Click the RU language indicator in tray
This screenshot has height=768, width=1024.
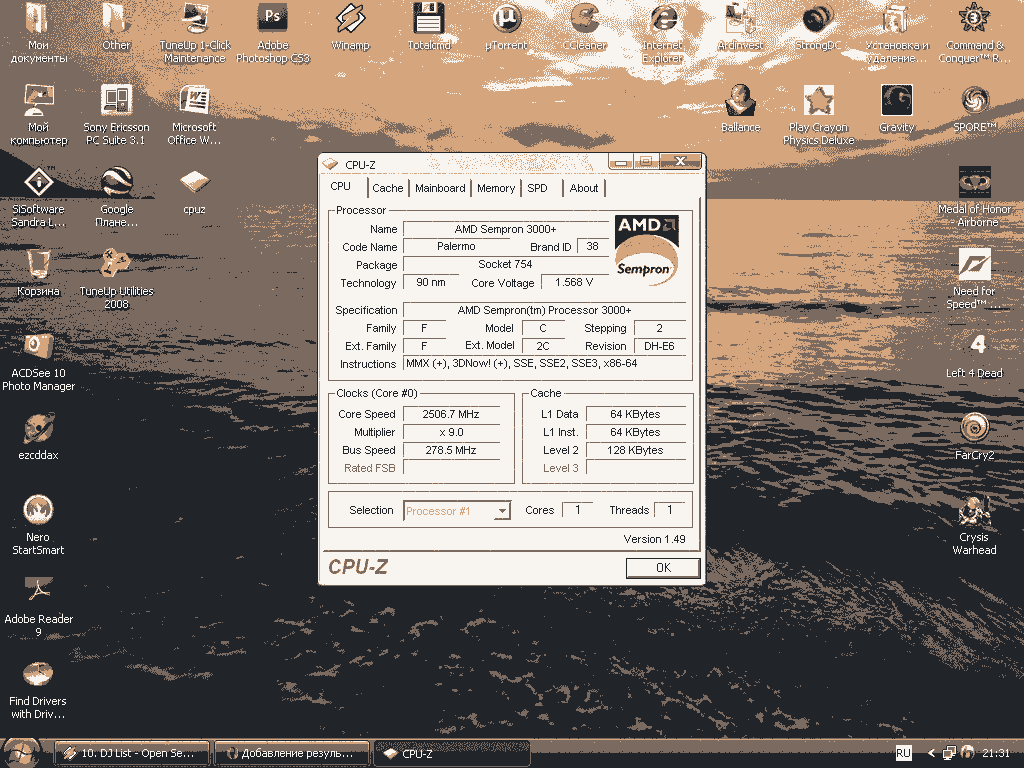click(x=903, y=753)
